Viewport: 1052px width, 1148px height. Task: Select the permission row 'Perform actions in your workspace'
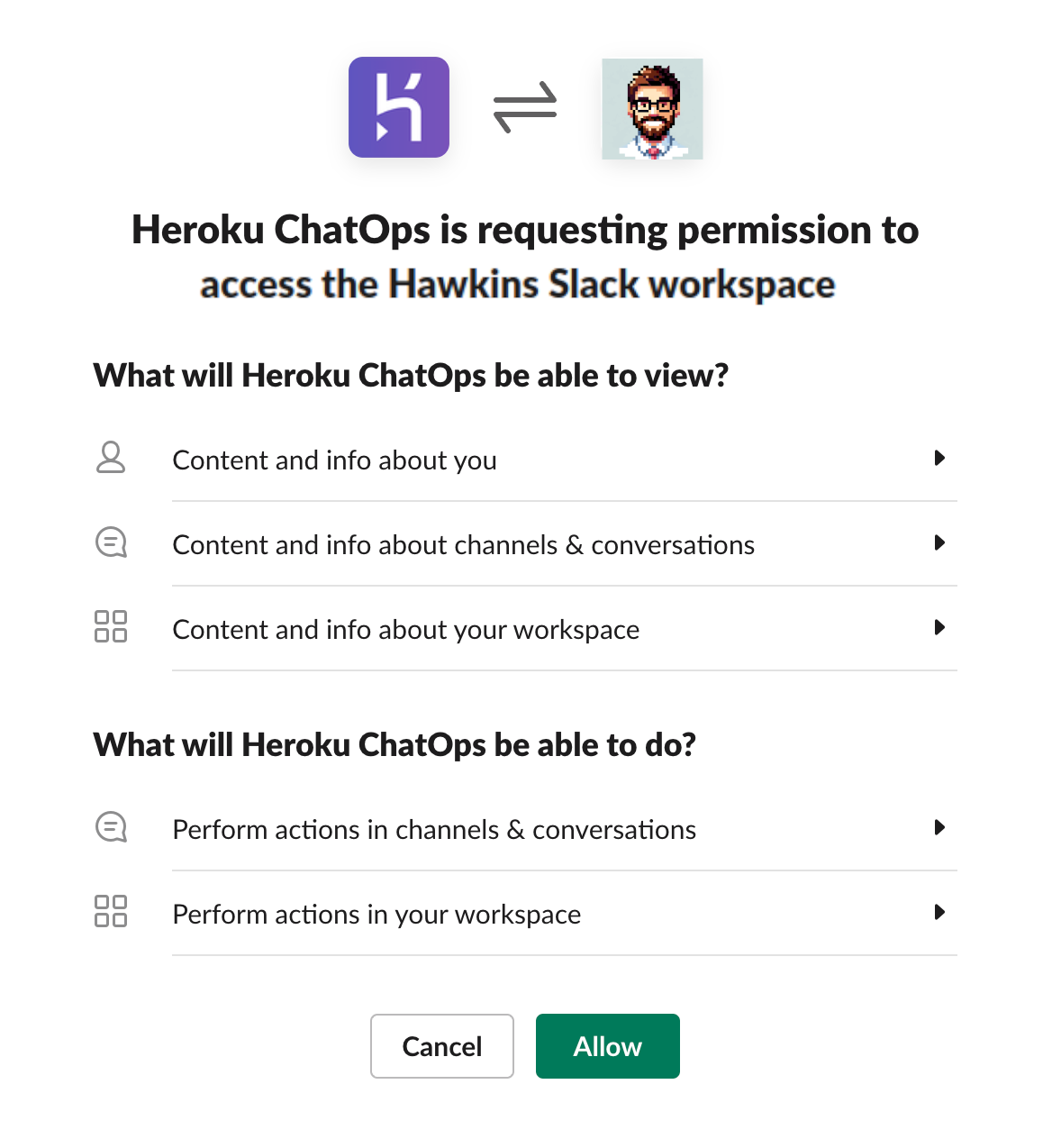[376, 914]
